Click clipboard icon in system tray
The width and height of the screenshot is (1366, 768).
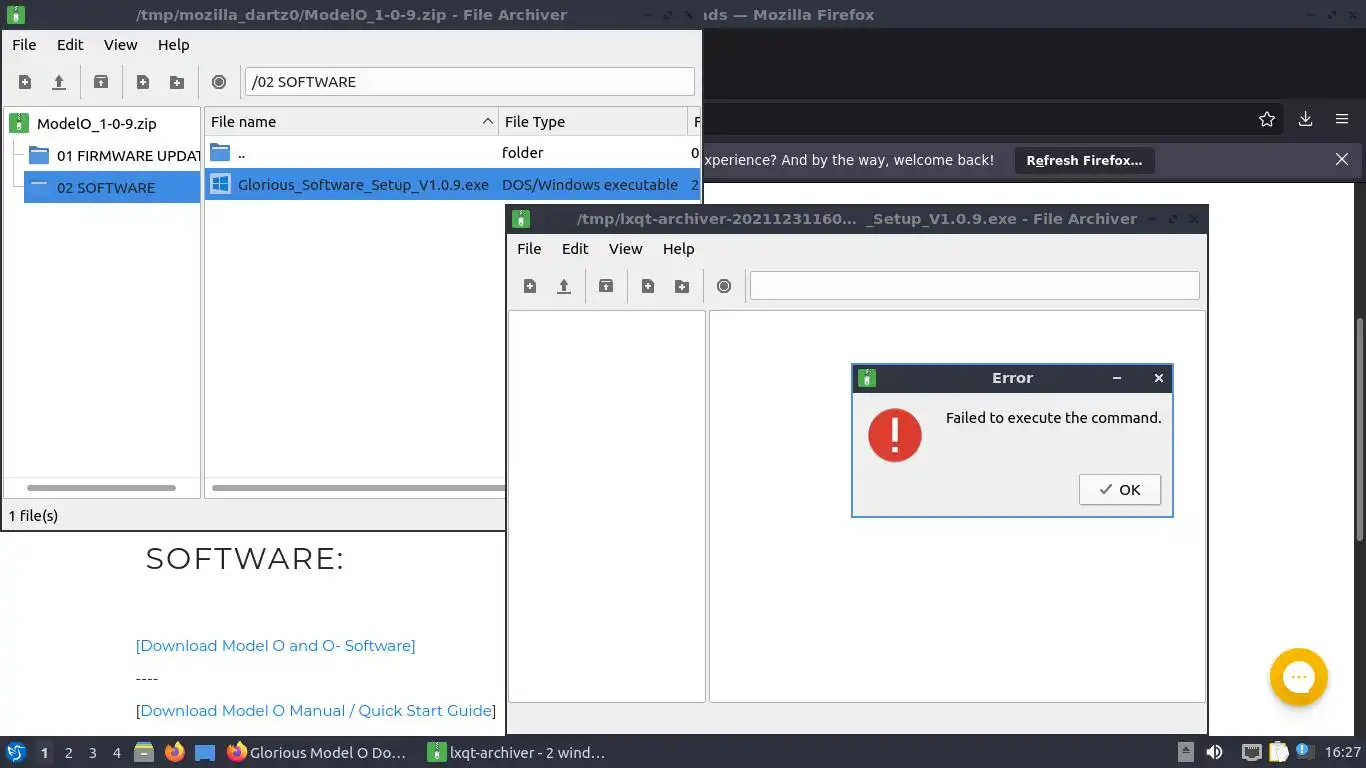1279,752
